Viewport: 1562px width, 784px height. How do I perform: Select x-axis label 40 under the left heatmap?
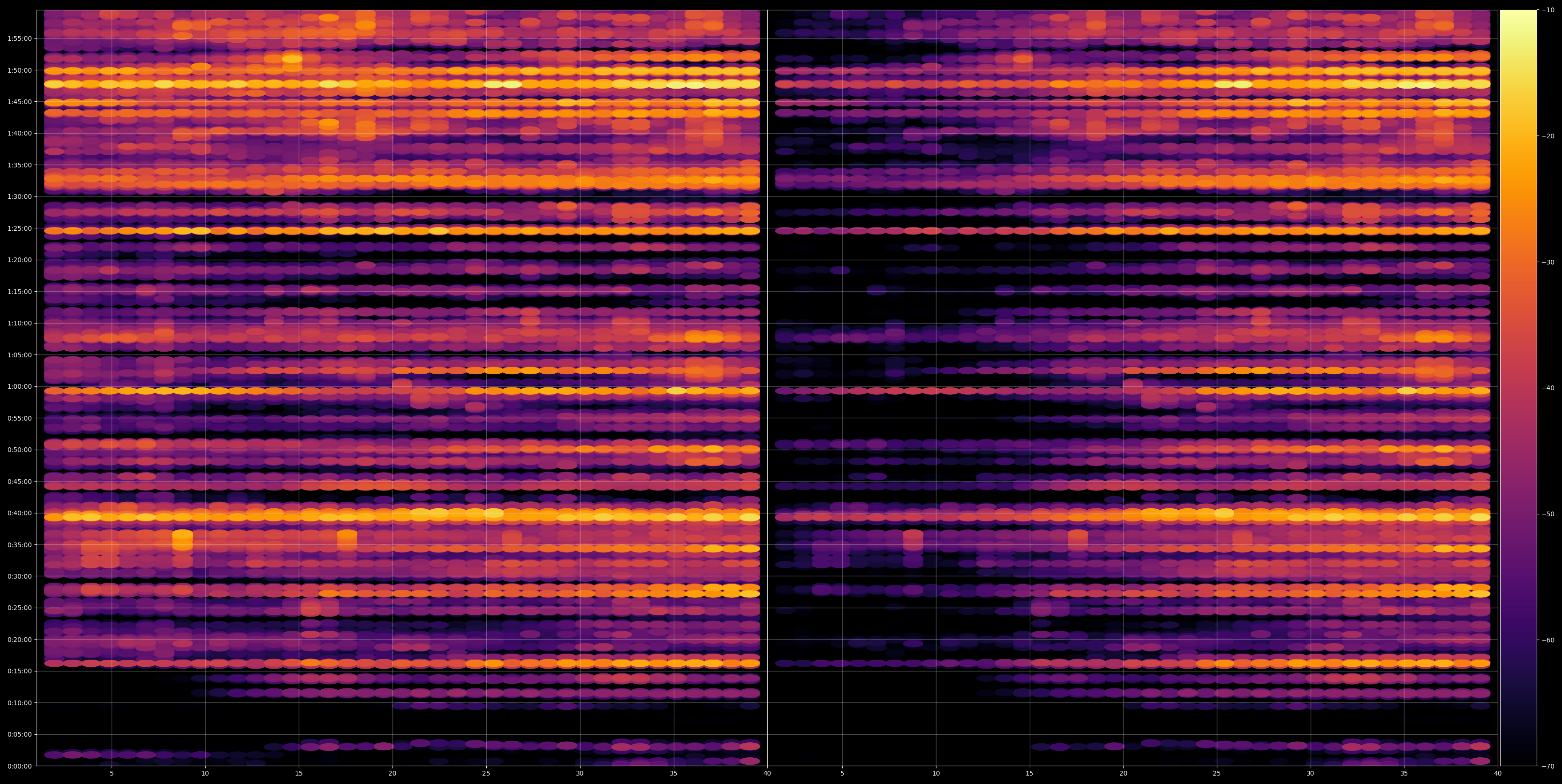click(767, 774)
